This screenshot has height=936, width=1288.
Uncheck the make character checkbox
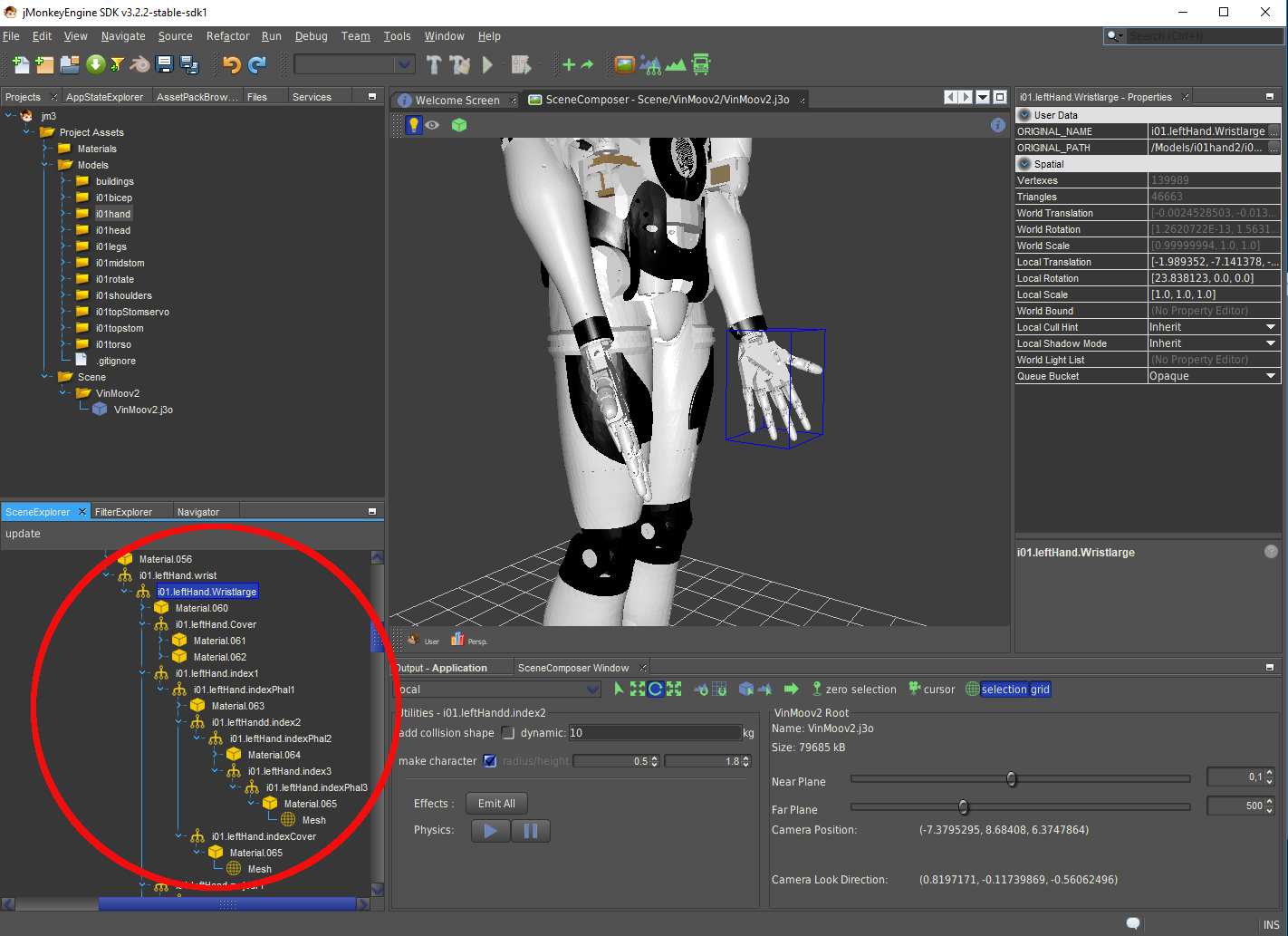(490, 760)
